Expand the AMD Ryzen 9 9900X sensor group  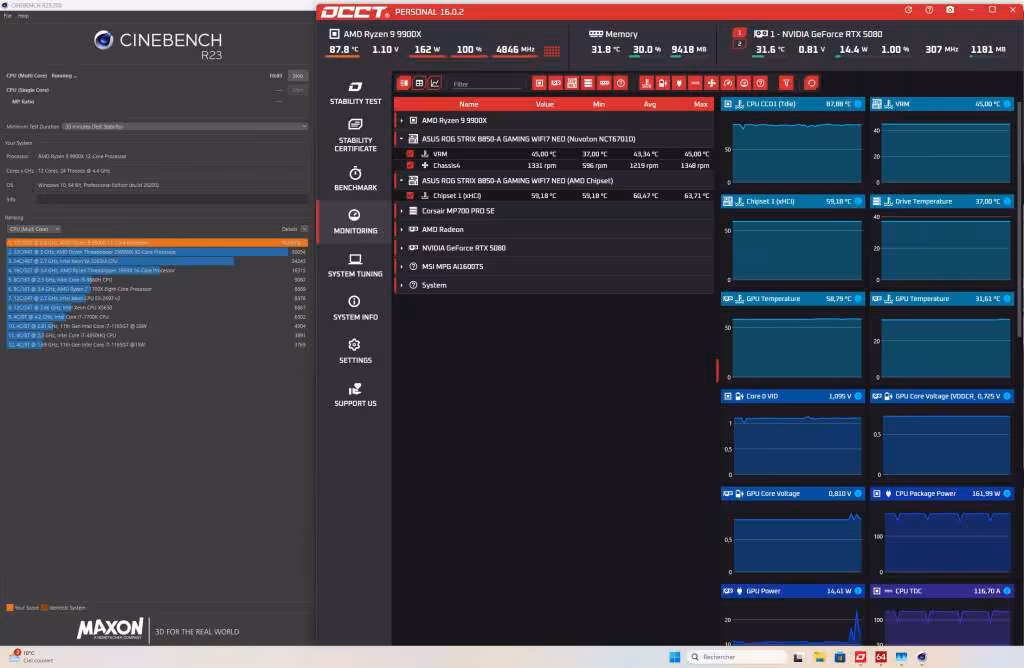point(402,121)
